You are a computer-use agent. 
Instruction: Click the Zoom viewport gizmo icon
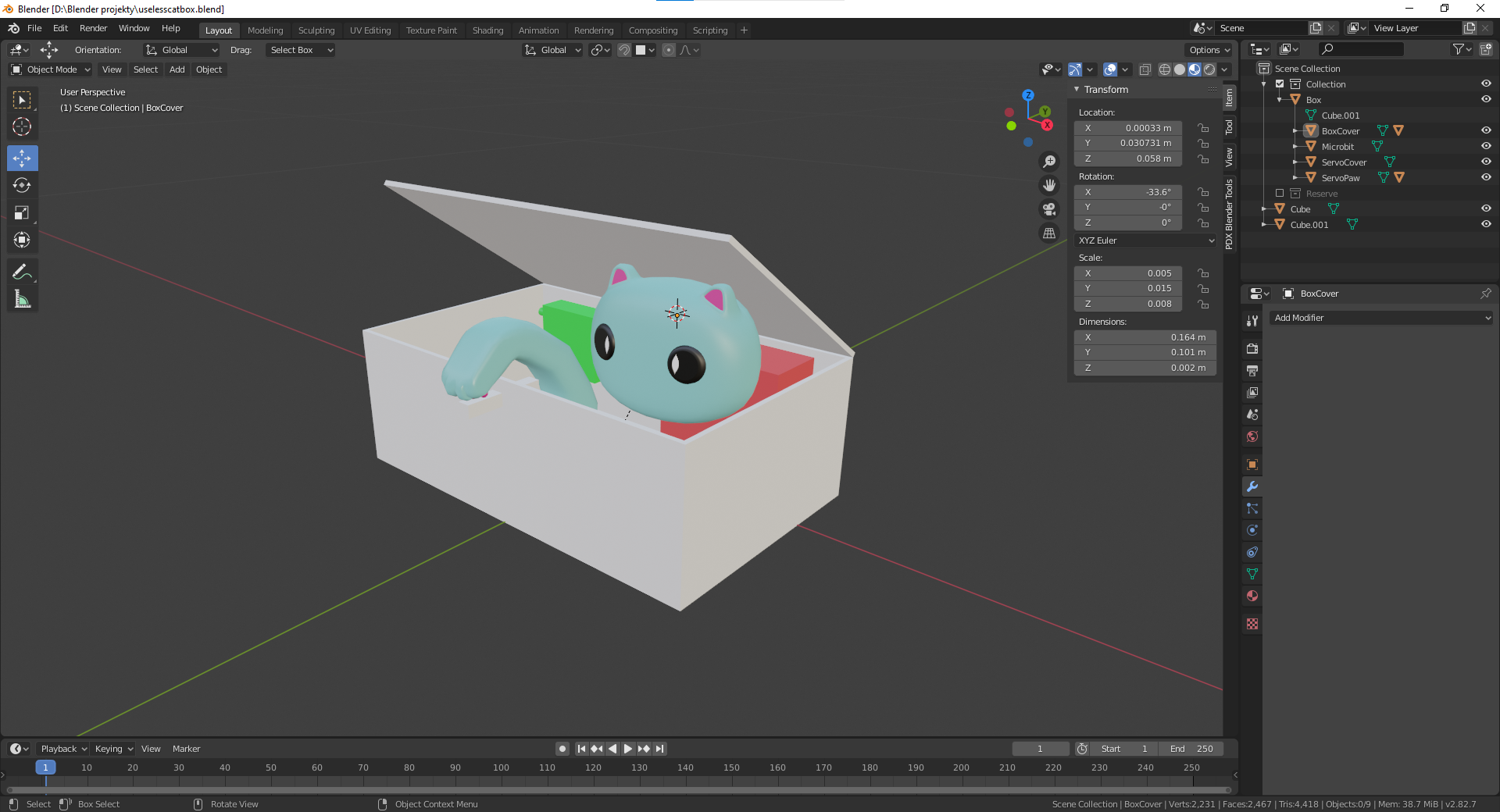click(1049, 162)
